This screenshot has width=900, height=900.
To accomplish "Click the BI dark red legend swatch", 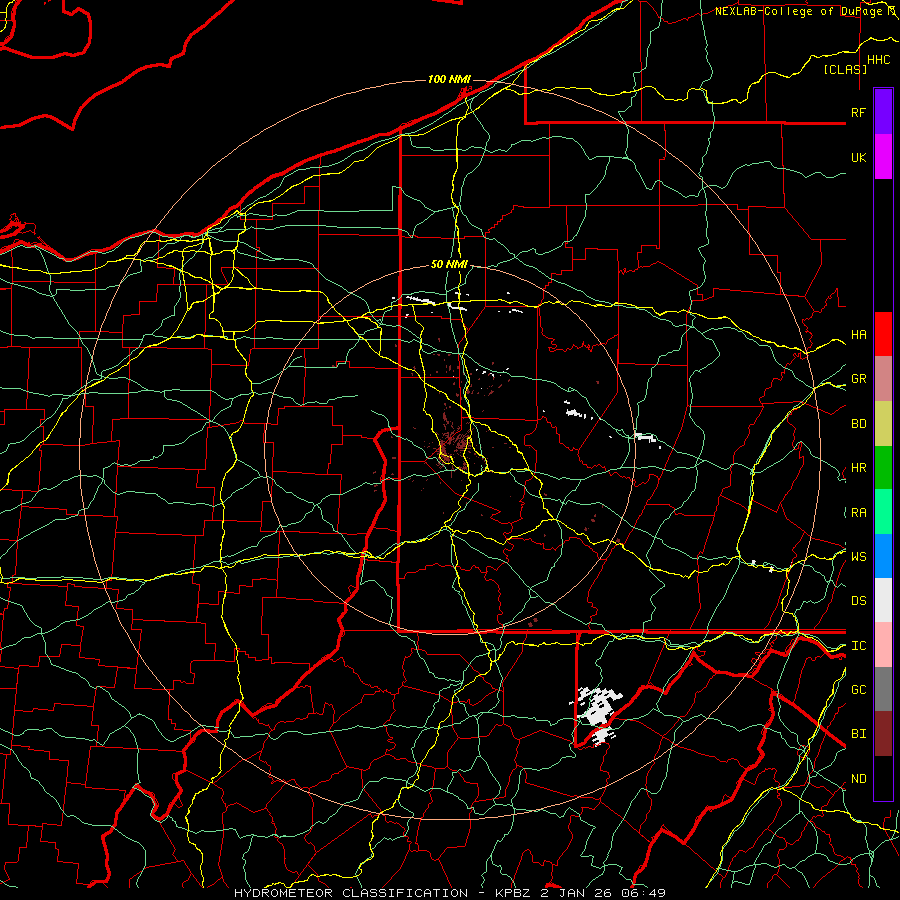I will tap(883, 734).
